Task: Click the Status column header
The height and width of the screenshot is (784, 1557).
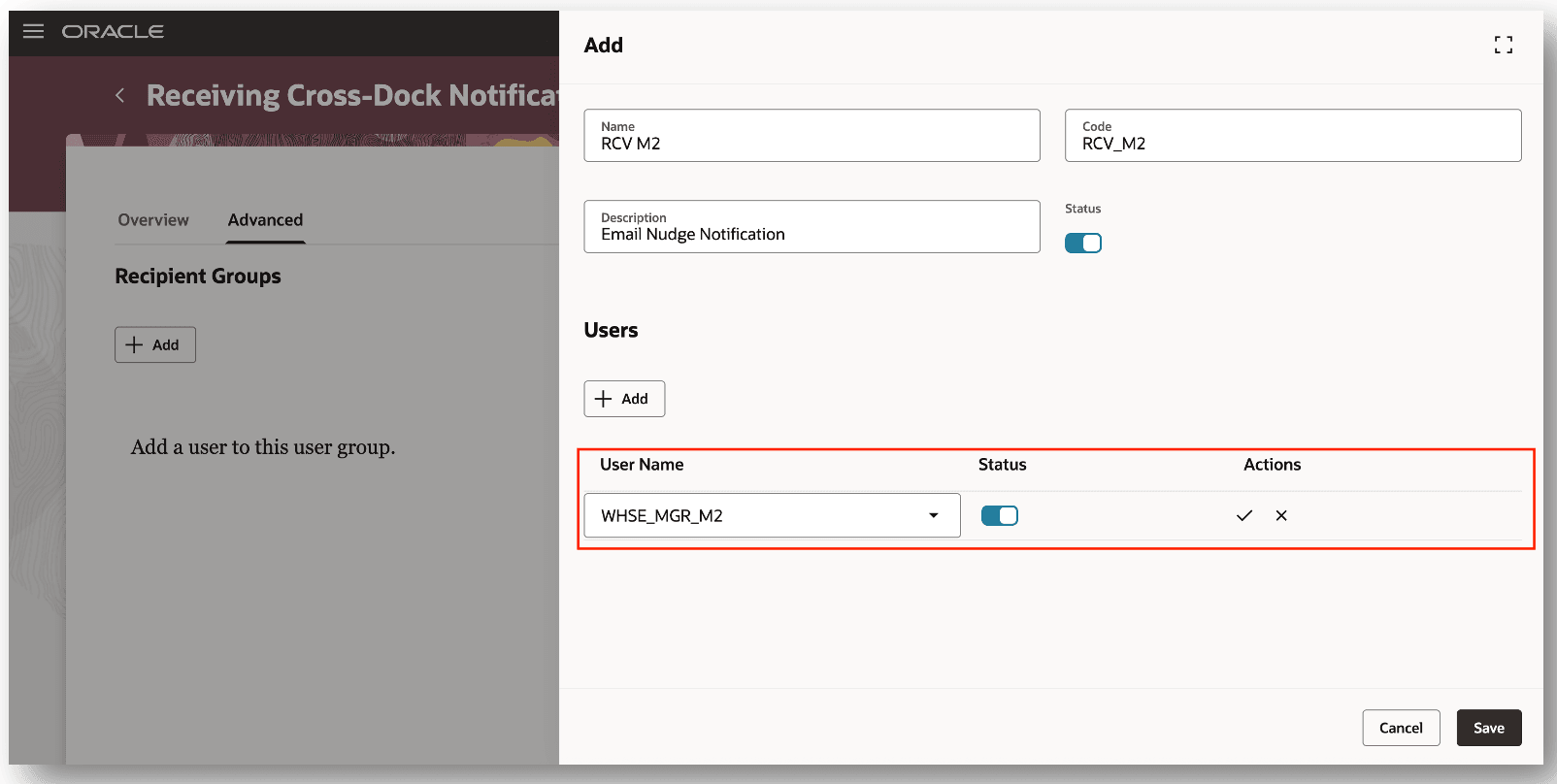Action: tap(1002, 465)
